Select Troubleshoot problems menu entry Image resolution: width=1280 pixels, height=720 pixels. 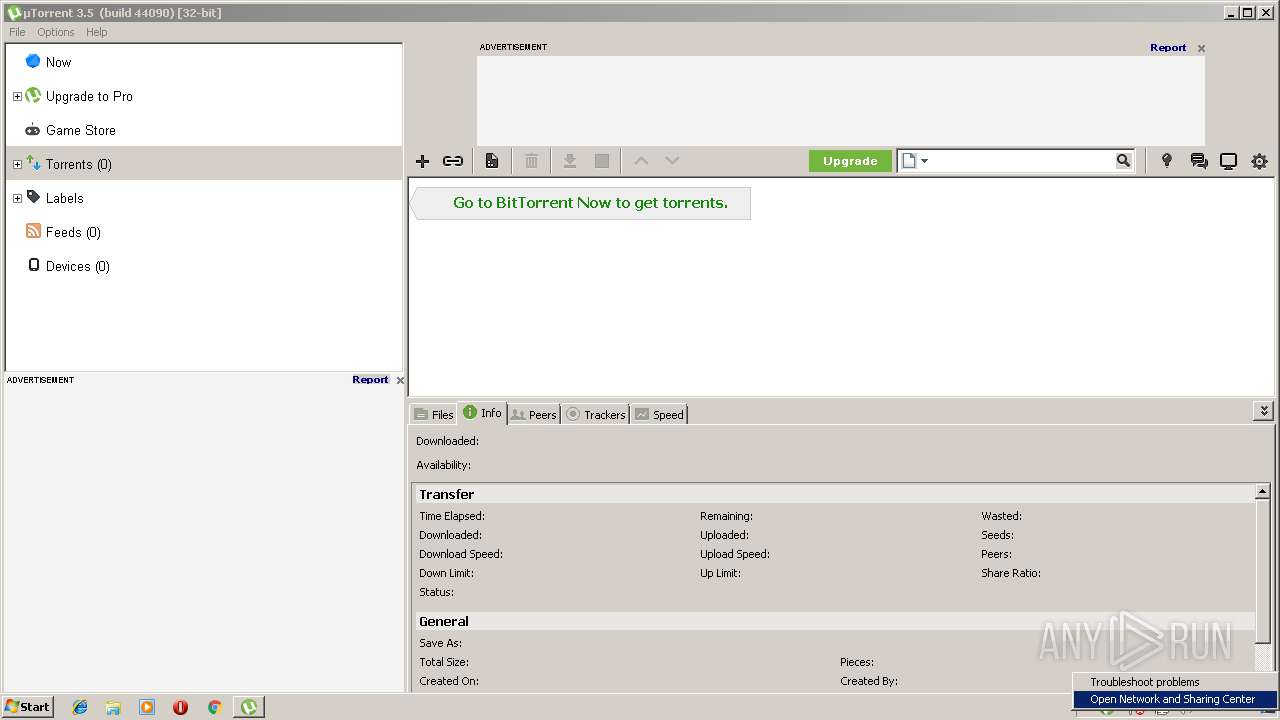point(1175,682)
